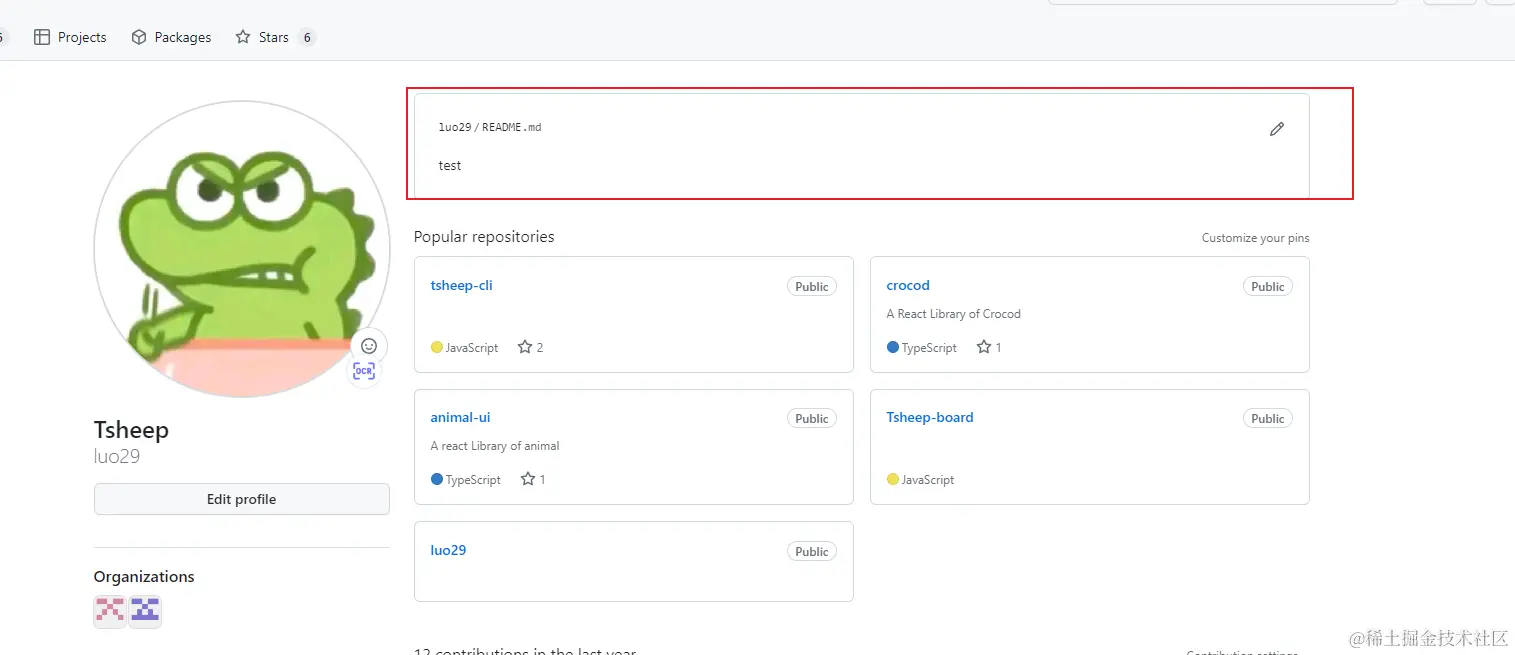The image size is (1515, 655).
Task: Open the crocod repository
Action: [x=908, y=285]
